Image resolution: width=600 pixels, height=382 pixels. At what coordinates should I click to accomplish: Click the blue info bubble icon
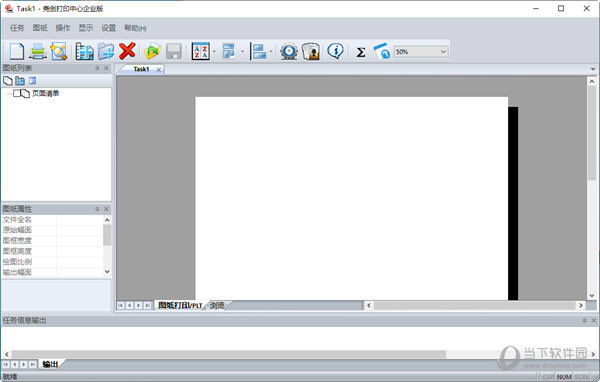[335, 51]
